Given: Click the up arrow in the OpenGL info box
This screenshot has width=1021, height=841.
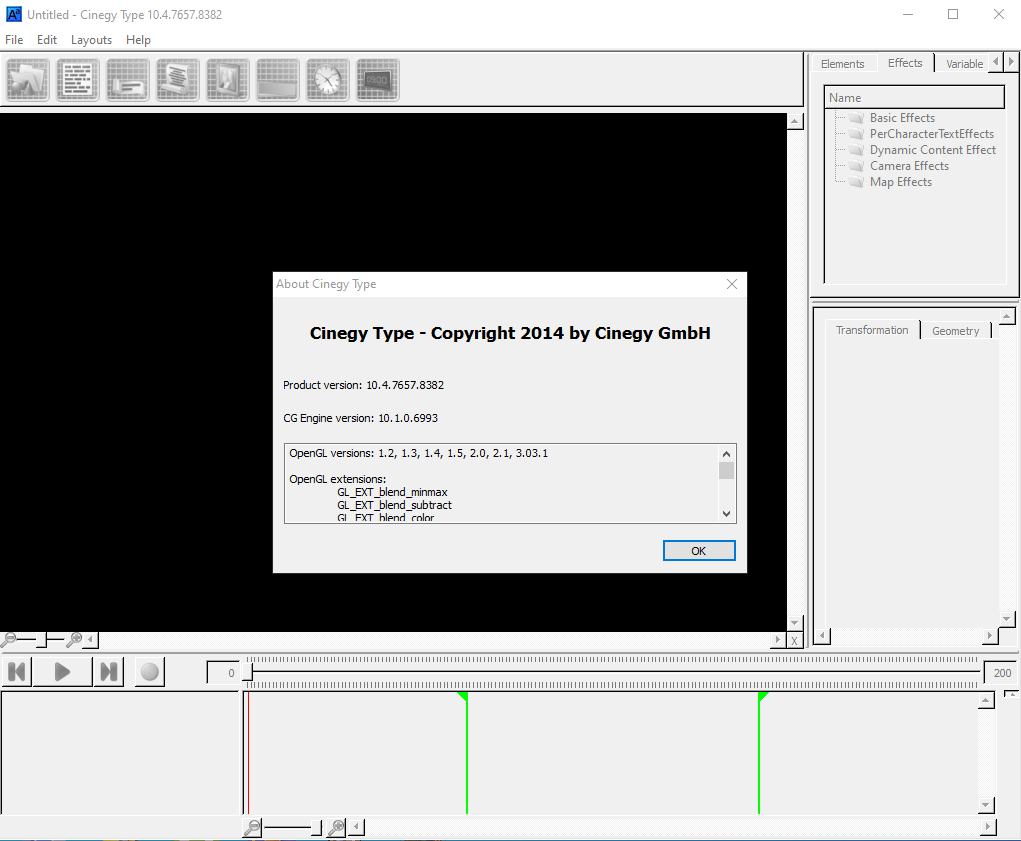Looking at the screenshot, I should (727, 454).
